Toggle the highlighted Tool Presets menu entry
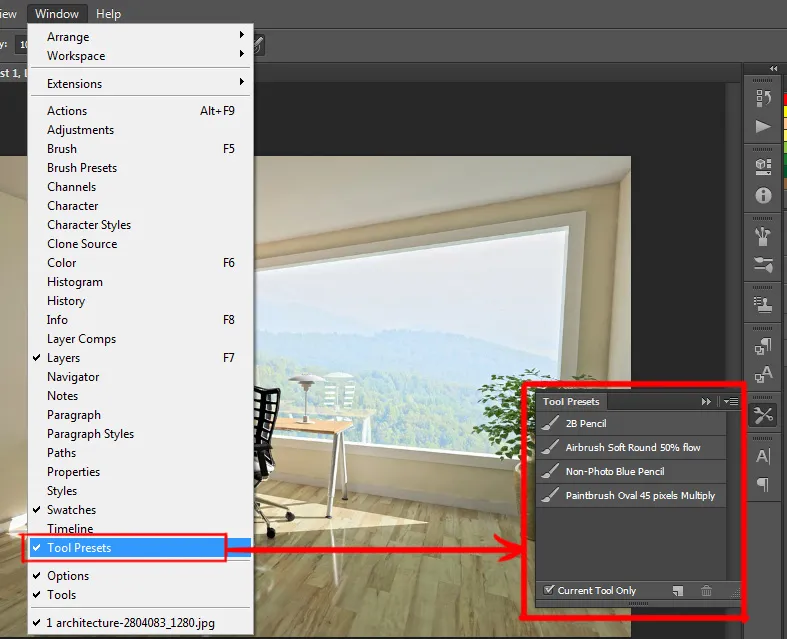 click(141, 548)
